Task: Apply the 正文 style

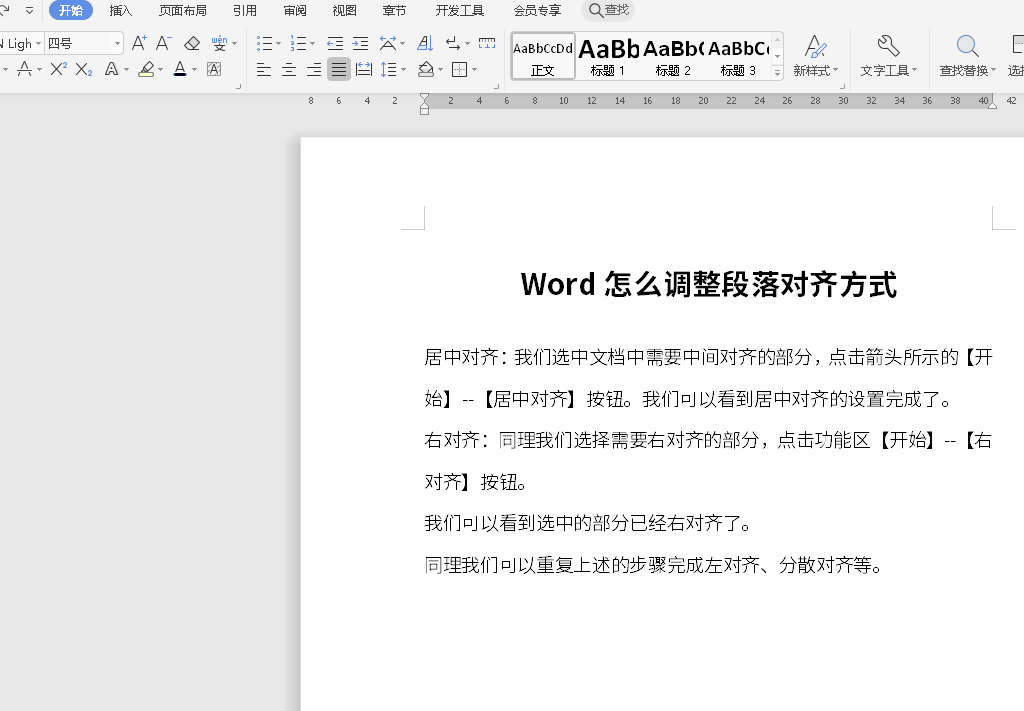Action: pyautogui.click(x=543, y=57)
